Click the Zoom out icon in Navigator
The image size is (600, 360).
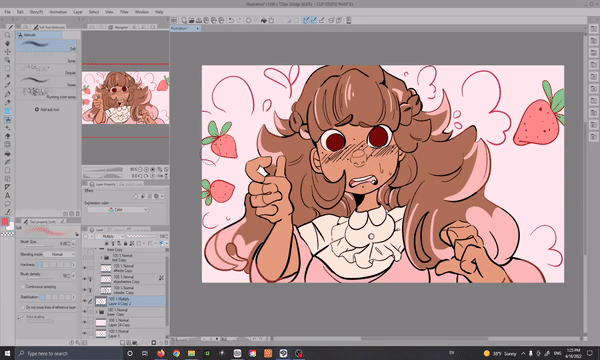click(x=140, y=169)
